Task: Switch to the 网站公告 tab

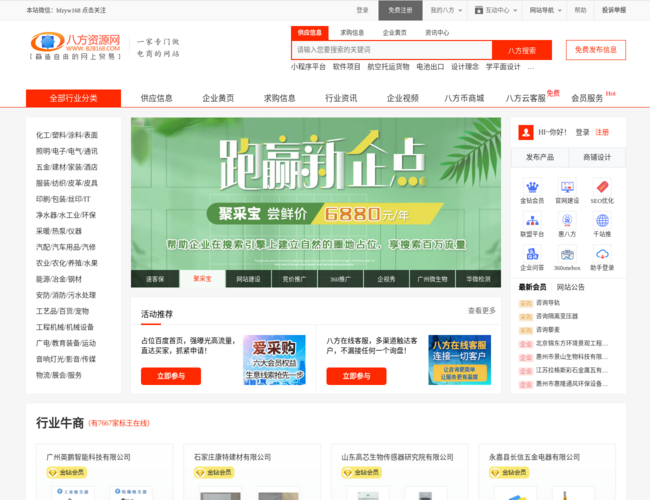Action: 570,287
